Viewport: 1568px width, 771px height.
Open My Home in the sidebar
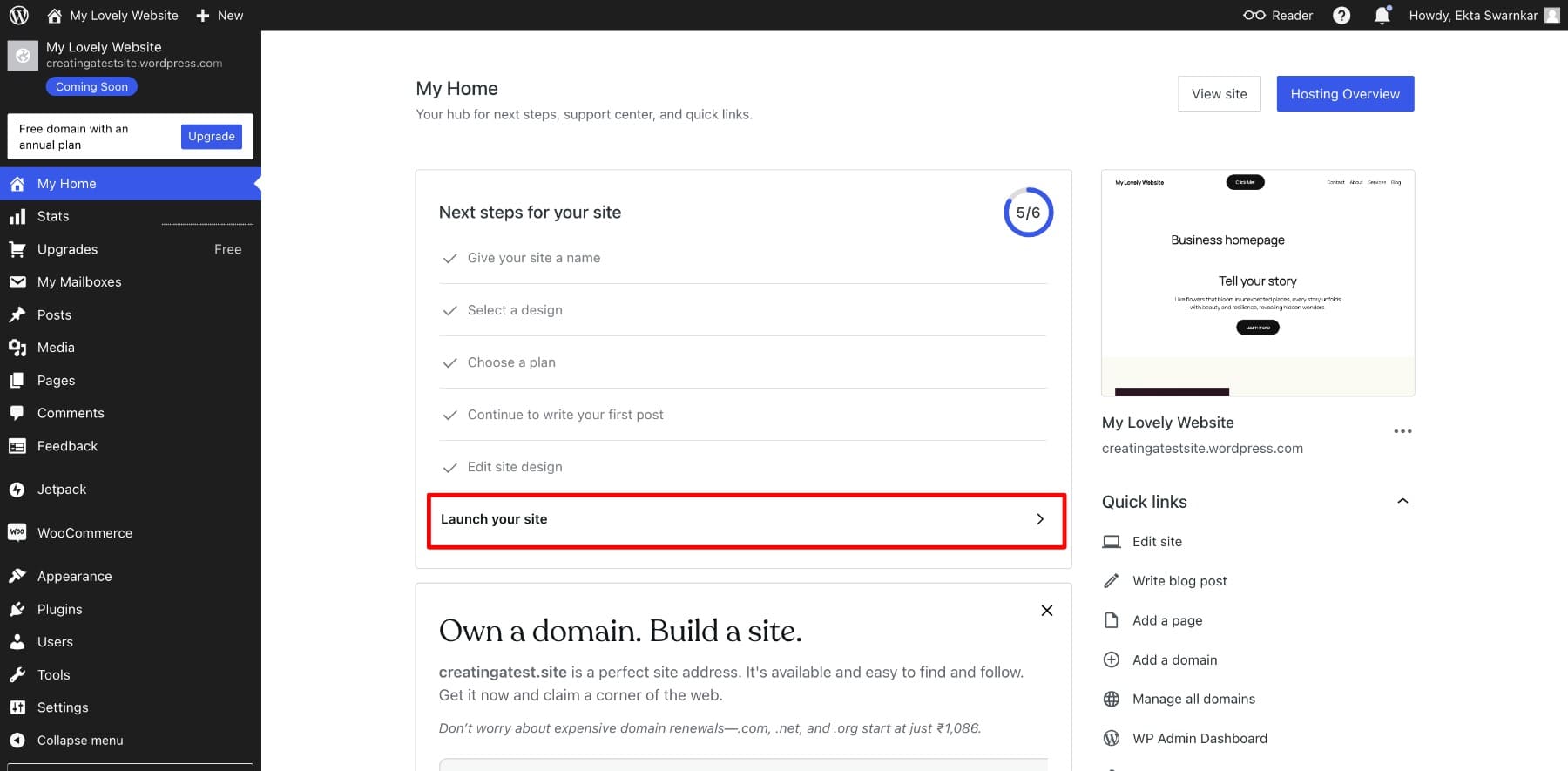pyautogui.click(x=131, y=184)
